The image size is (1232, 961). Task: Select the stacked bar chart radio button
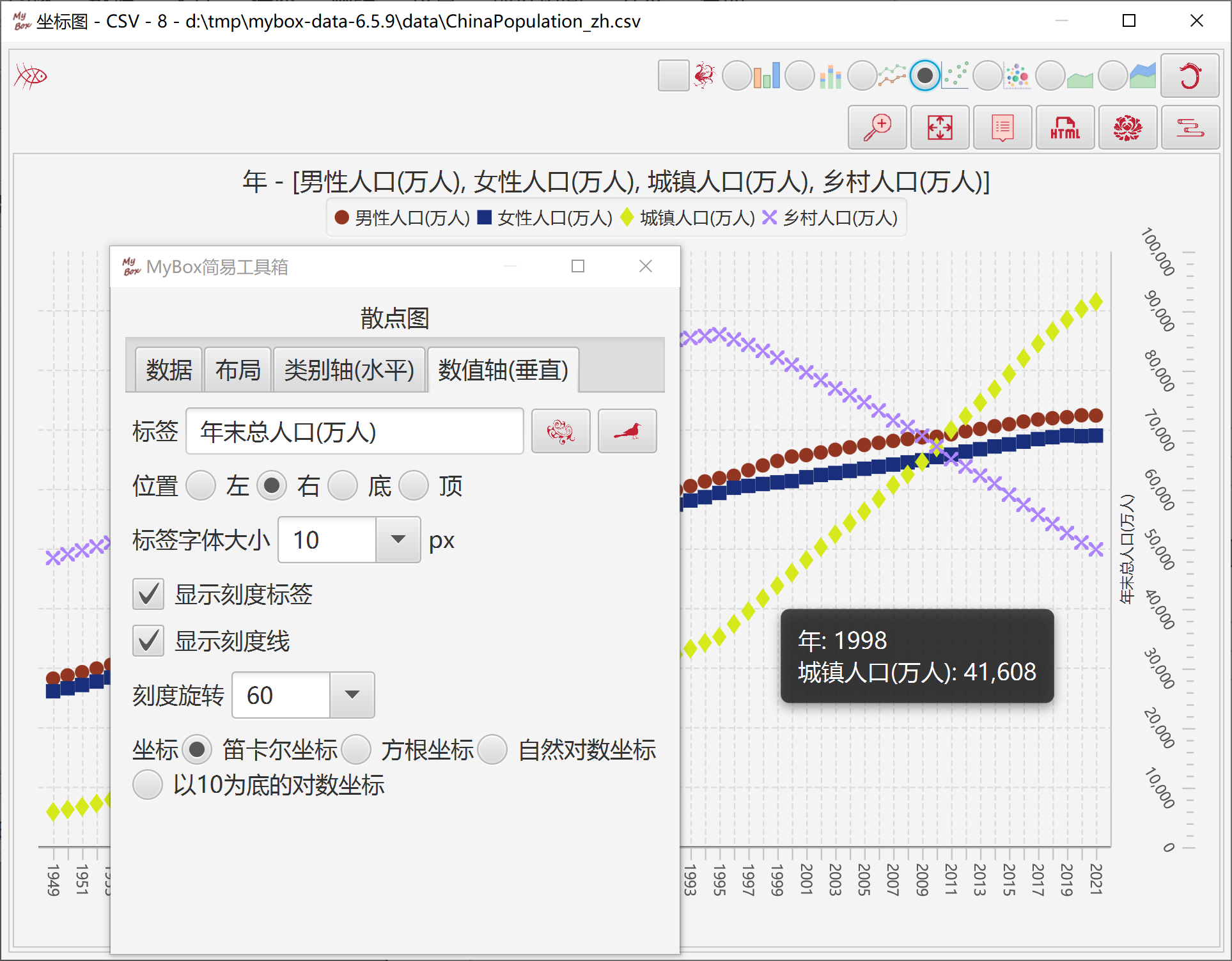point(800,75)
